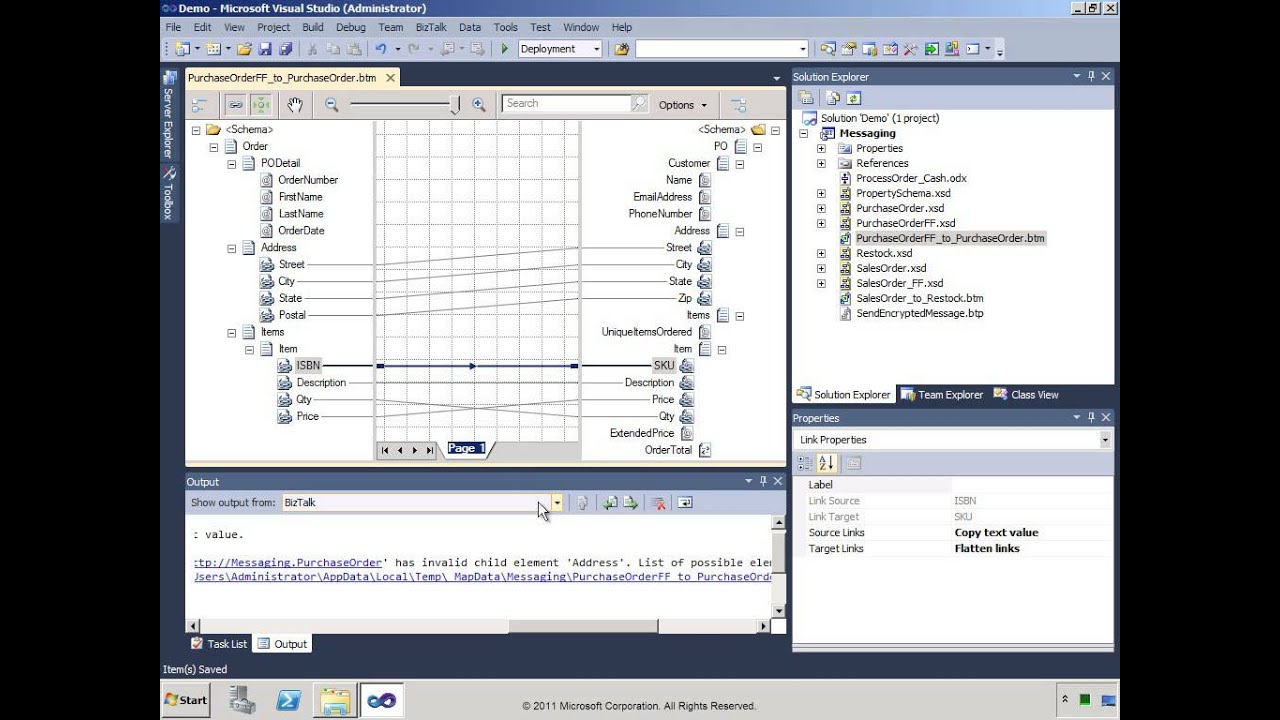1280x720 pixels.
Task: Click the zoom out magnifier in mapper toolbar
Action: click(x=332, y=104)
